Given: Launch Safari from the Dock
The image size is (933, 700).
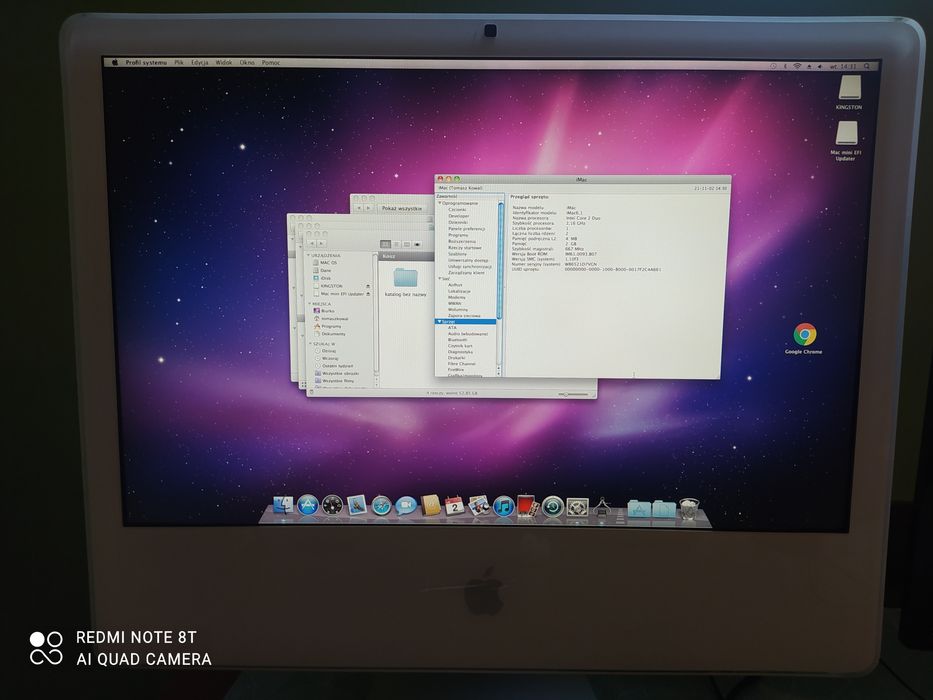Looking at the screenshot, I should coord(381,506).
